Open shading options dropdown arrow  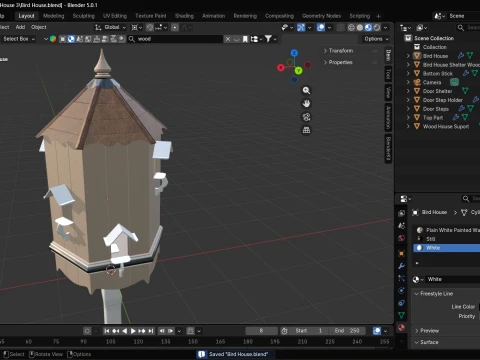coord(386,28)
